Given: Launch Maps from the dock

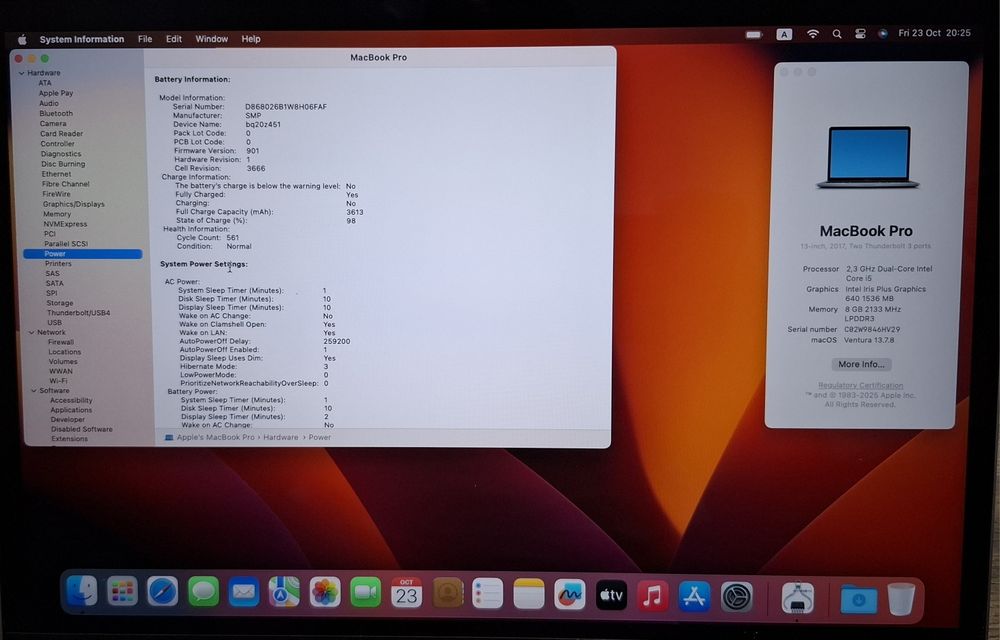Looking at the screenshot, I should tap(284, 592).
